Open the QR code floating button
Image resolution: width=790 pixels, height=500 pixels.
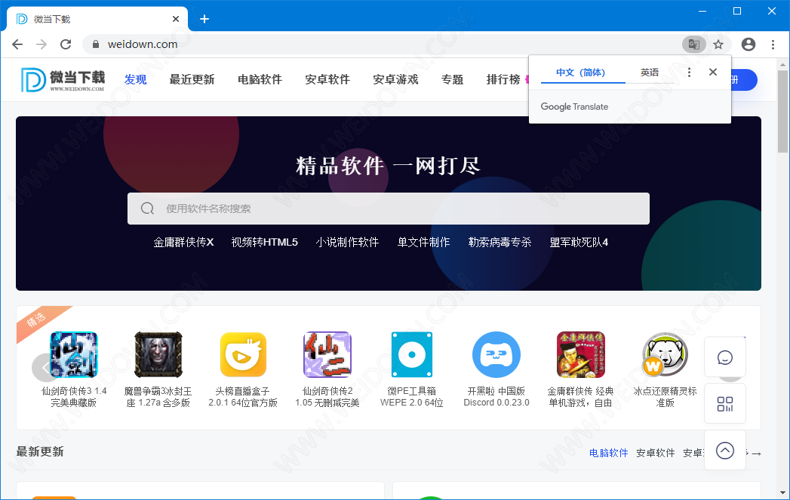(x=725, y=404)
